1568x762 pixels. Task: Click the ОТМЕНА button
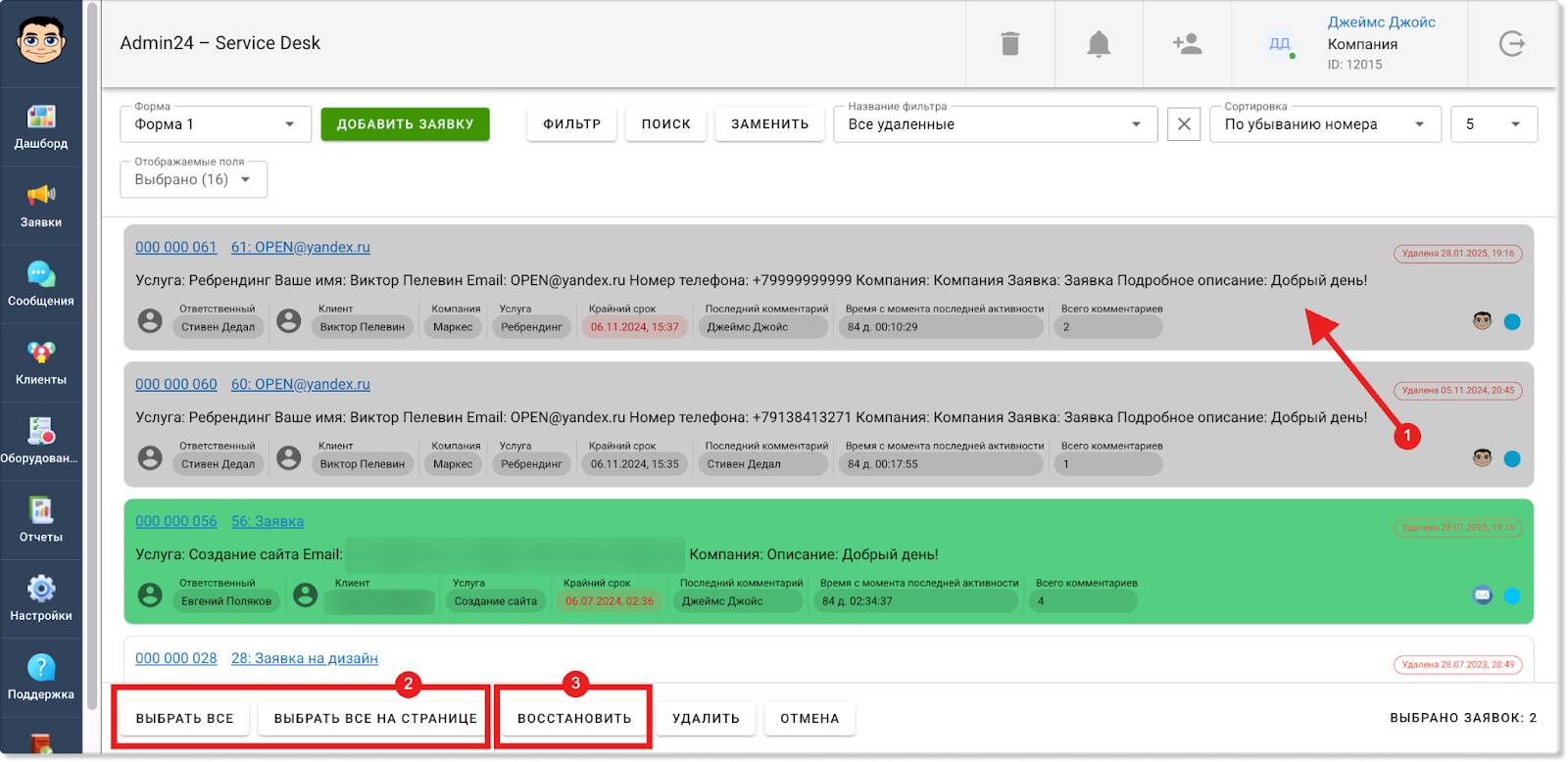(809, 718)
